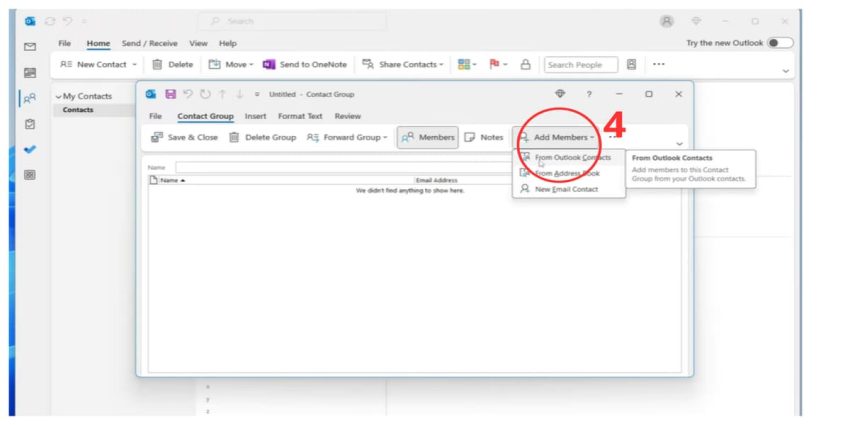Switch to the Send / Receive tab
The height and width of the screenshot is (425, 850).
click(x=150, y=43)
